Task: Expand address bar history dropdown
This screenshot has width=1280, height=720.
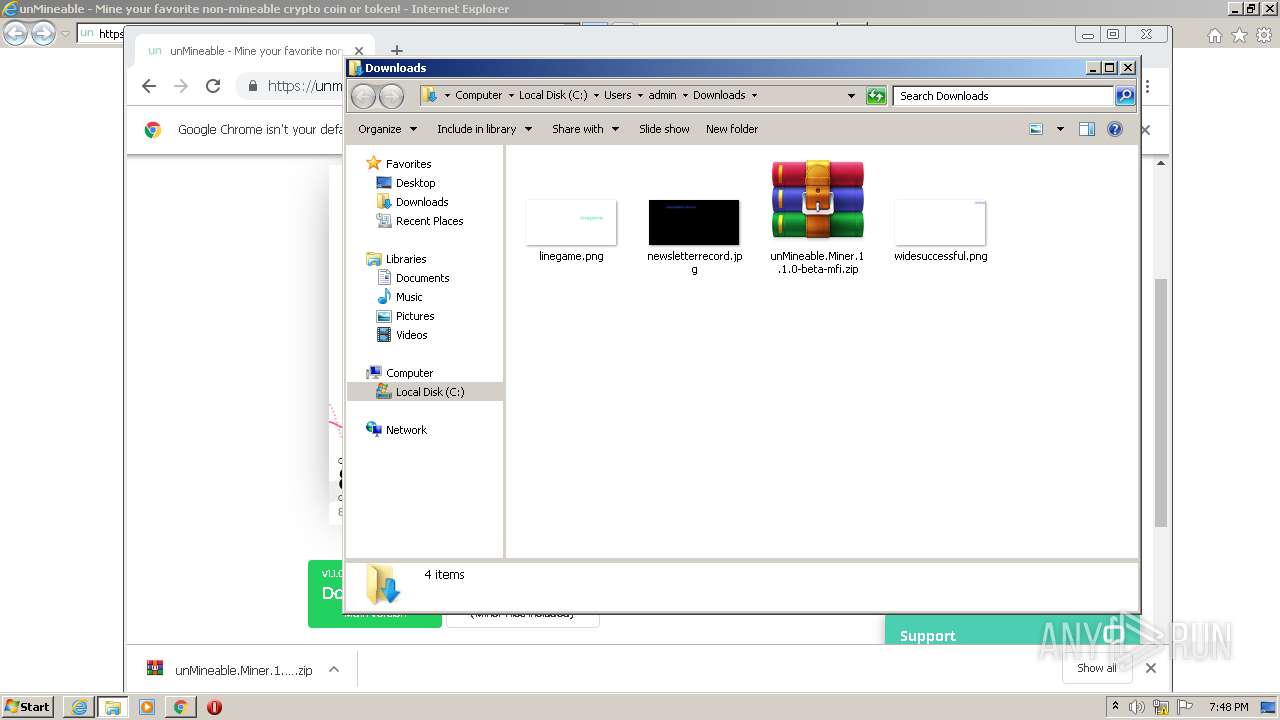Action: pos(851,96)
